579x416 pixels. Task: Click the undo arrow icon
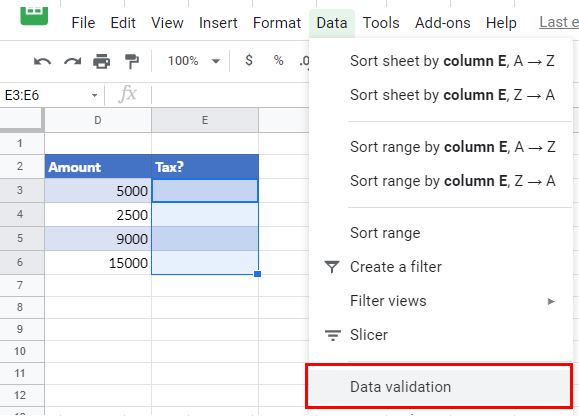pyautogui.click(x=42, y=61)
